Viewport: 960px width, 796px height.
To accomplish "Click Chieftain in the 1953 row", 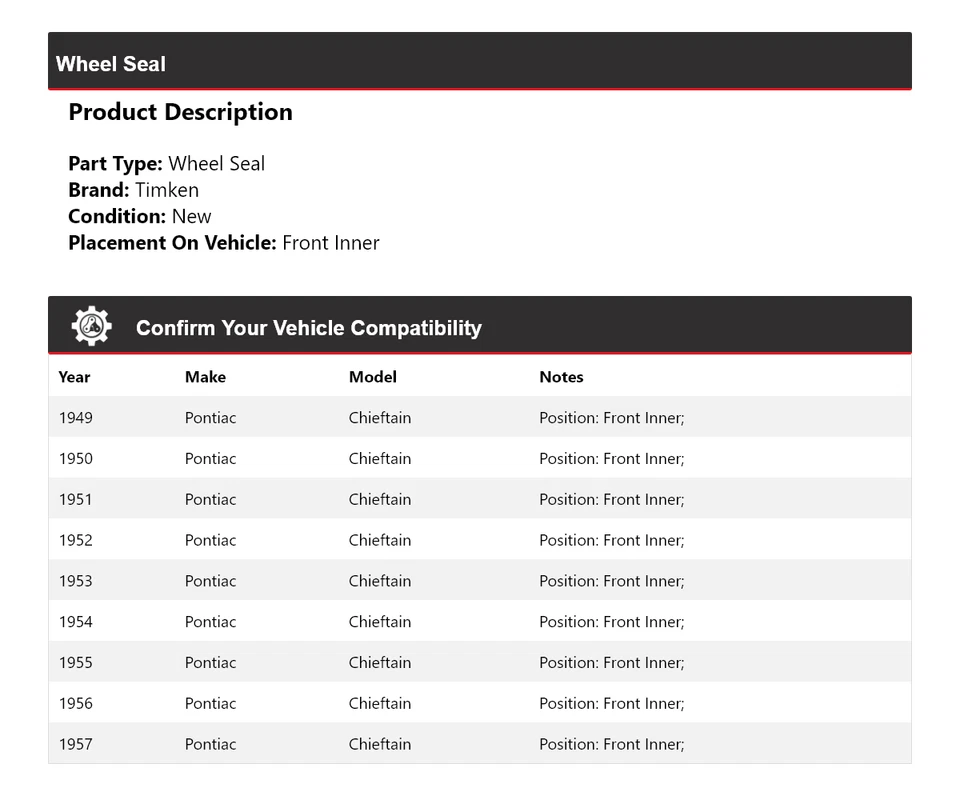I will [x=379, y=581].
